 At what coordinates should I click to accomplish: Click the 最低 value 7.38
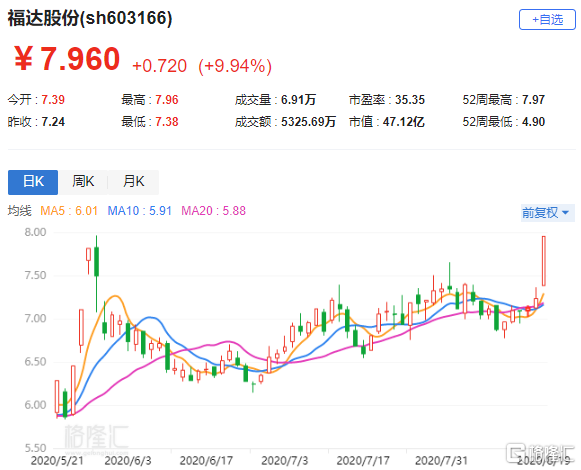pos(167,122)
